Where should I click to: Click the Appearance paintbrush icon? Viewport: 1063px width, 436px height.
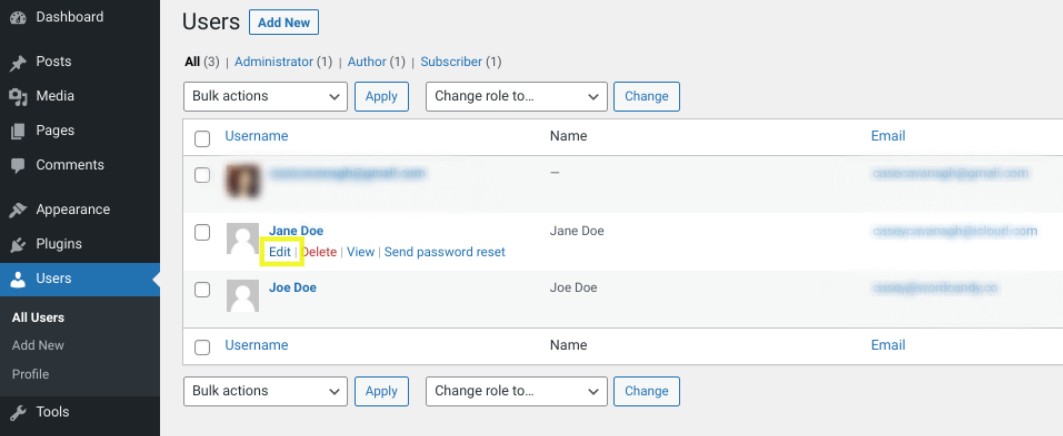[x=18, y=210]
